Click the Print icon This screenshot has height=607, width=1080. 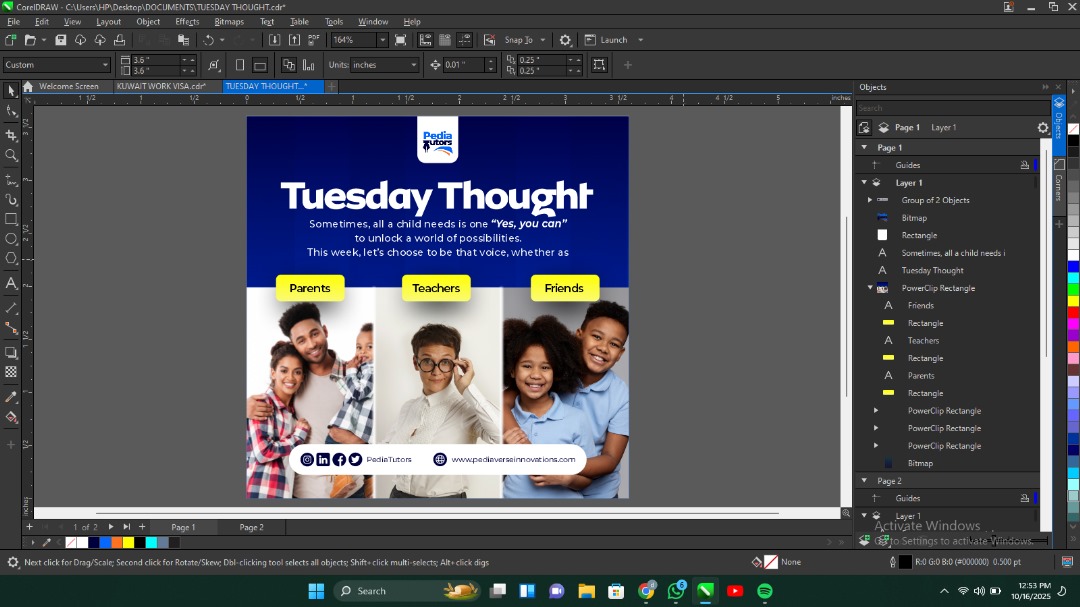click(119, 40)
